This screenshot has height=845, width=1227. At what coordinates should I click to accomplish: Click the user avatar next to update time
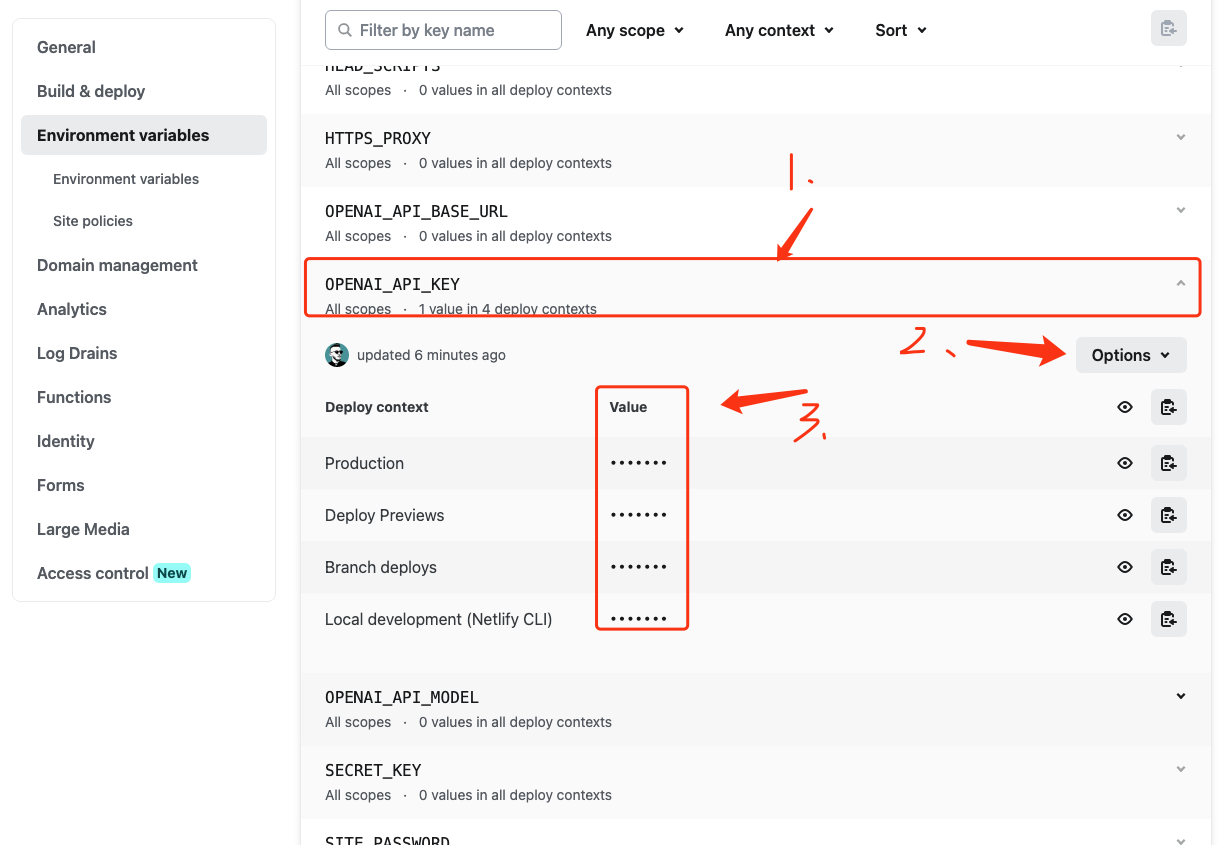(x=337, y=355)
